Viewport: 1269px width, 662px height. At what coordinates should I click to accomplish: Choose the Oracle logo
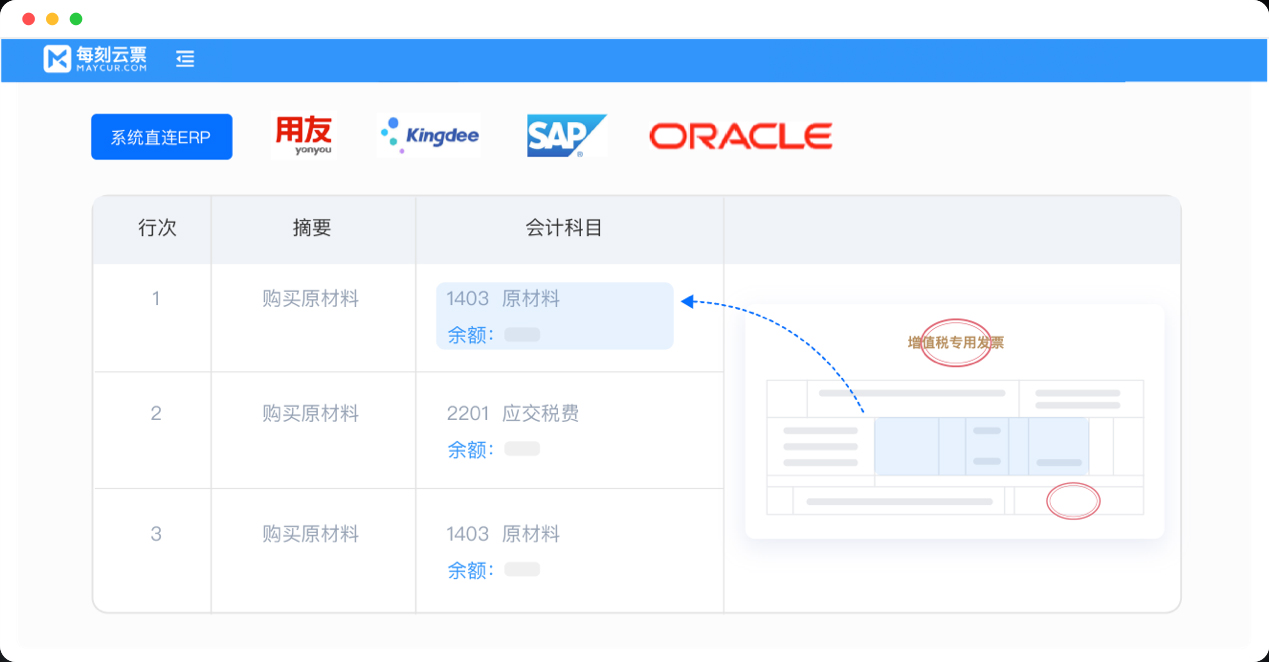coord(740,136)
